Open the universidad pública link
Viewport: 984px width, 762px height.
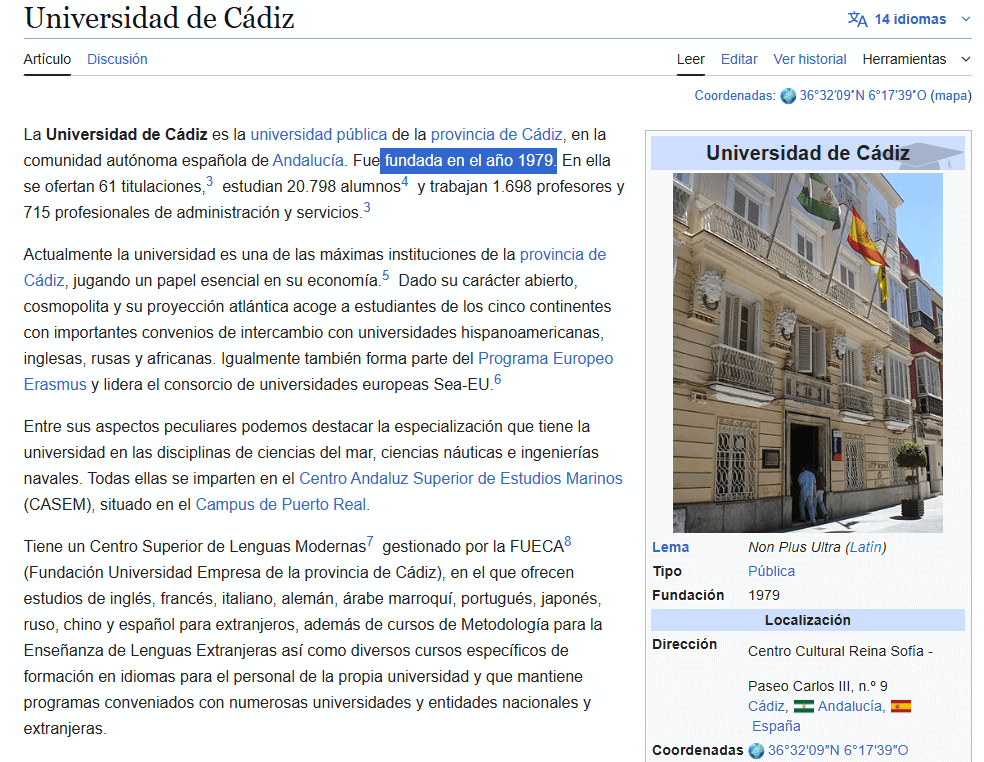319,135
